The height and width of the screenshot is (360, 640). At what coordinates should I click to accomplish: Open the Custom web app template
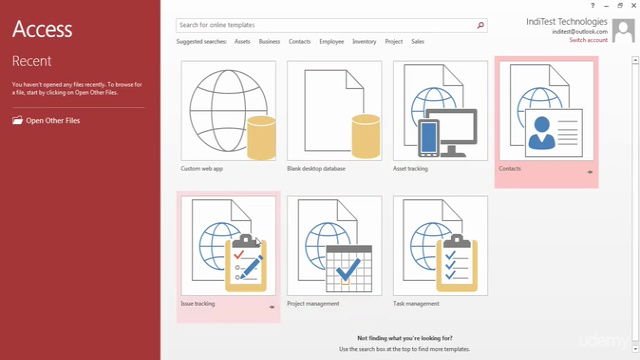228,111
